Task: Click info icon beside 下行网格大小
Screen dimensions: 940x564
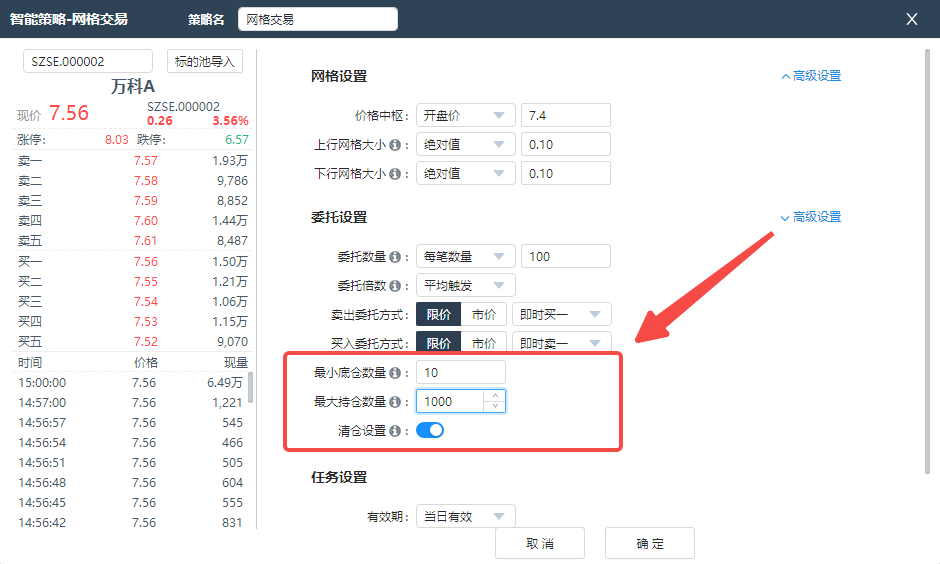Action: click(395, 174)
